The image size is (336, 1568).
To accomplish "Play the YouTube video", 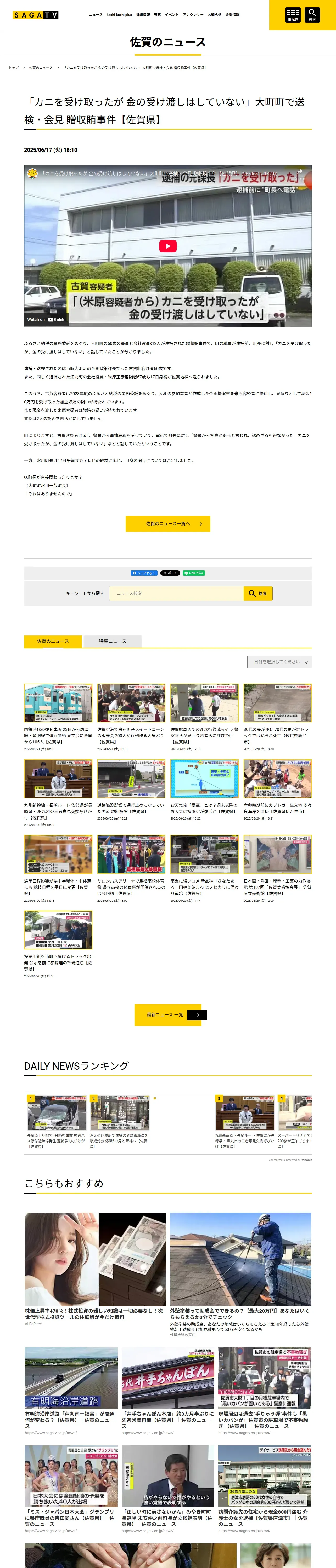I will click(x=168, y=246).
